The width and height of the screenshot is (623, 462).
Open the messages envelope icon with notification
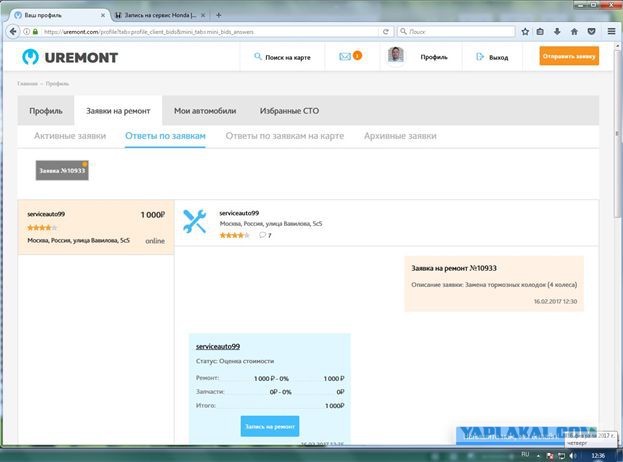pyautogui.click(x=350, y=56)
